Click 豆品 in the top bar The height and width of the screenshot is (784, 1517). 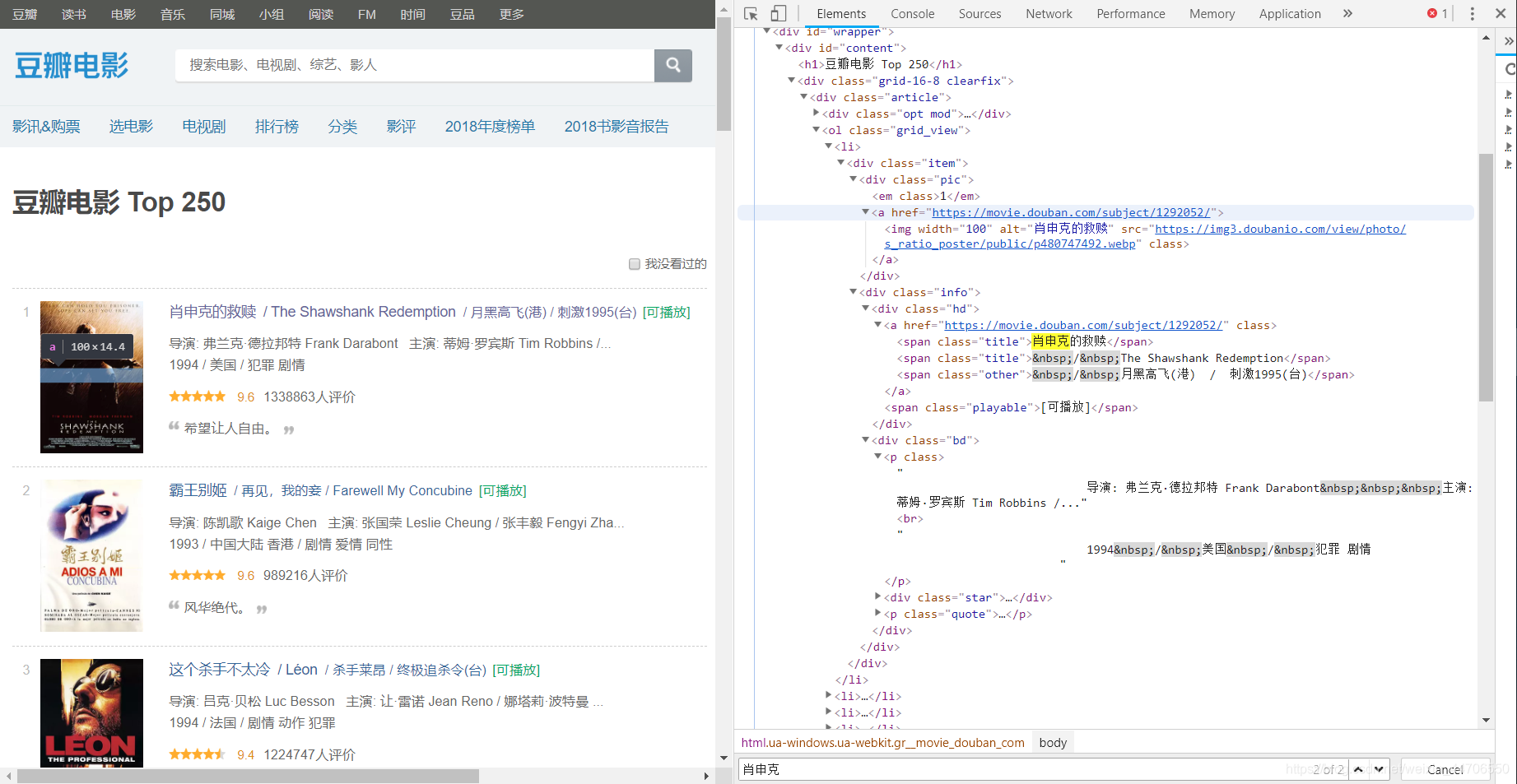point(463,14)
